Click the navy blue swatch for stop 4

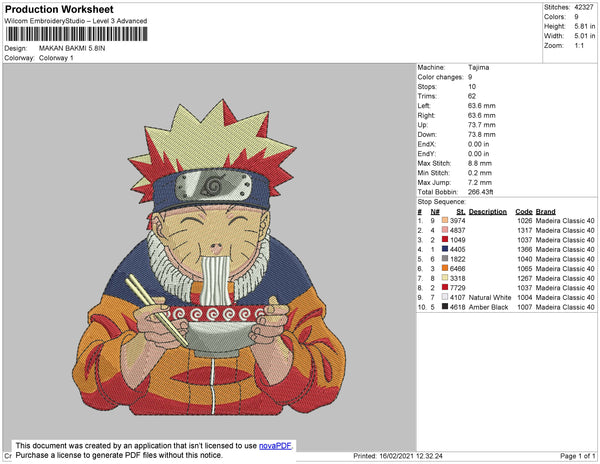pos(445,249)
